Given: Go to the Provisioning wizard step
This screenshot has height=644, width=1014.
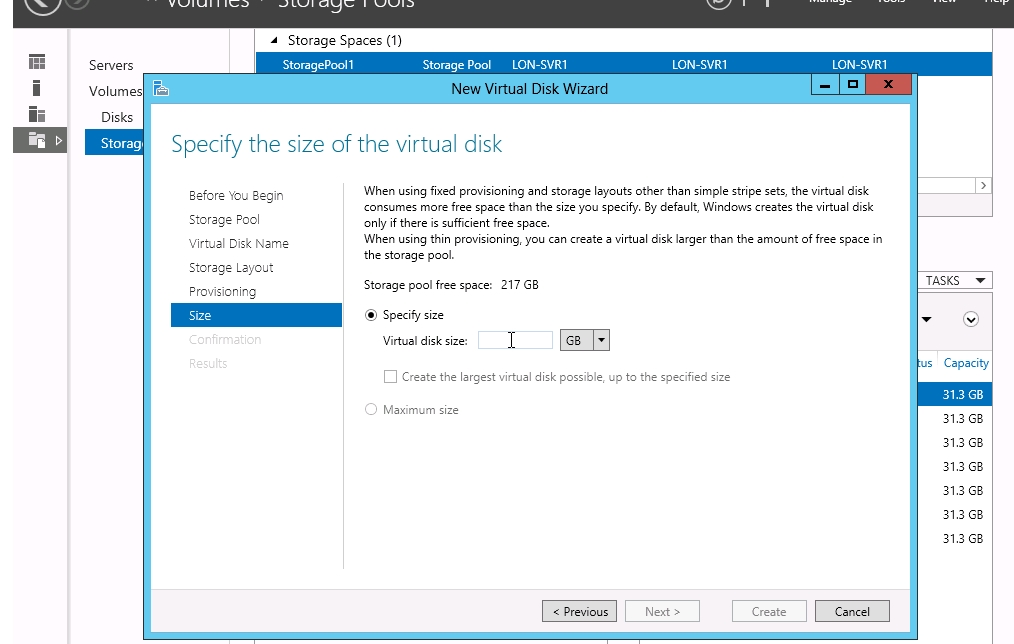Looking at the screenshot, I should point(222,292).
